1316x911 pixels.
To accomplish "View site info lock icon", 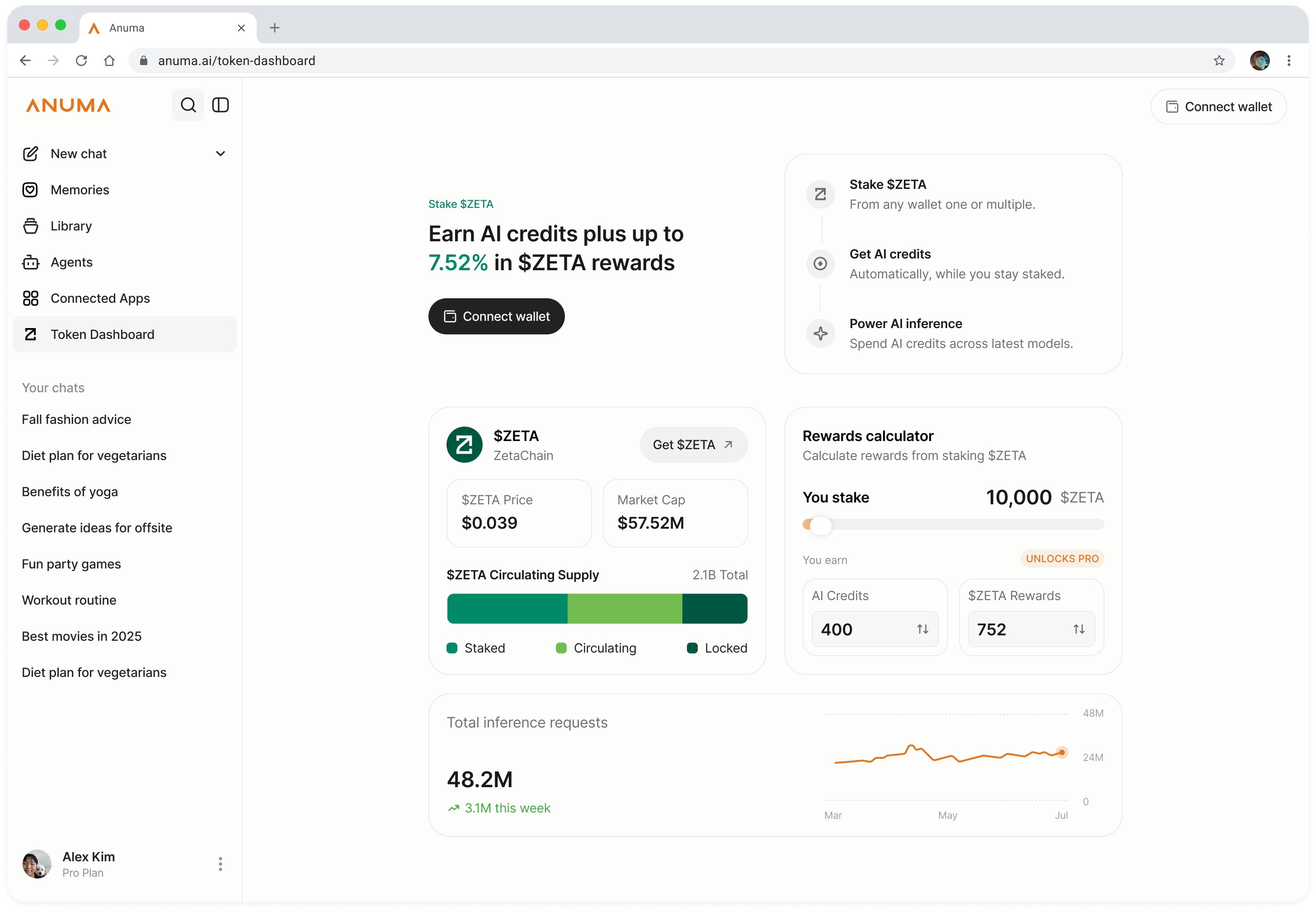I will [144, 61].
